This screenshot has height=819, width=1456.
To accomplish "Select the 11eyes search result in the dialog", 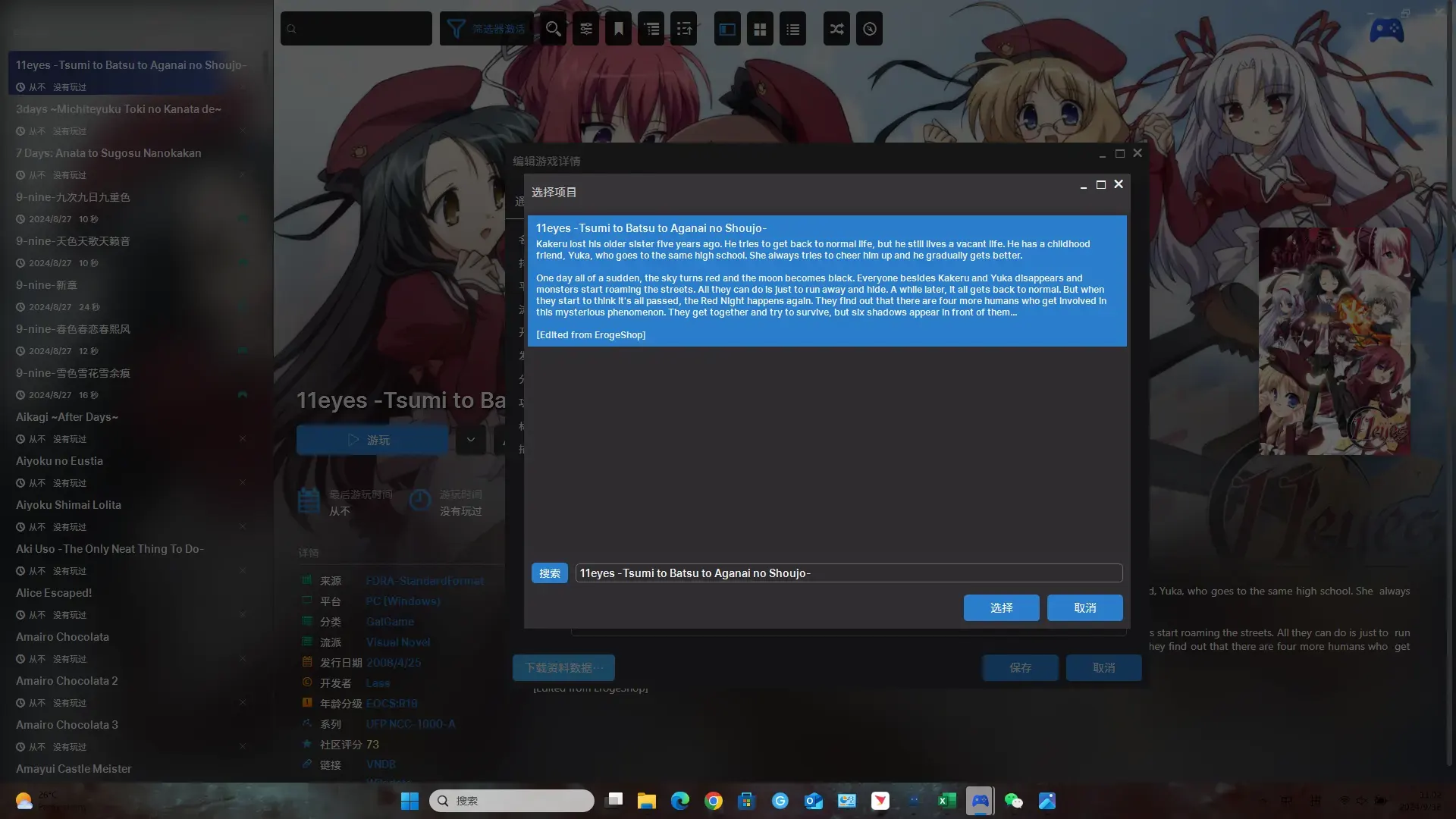I will (x=827, y=281).
